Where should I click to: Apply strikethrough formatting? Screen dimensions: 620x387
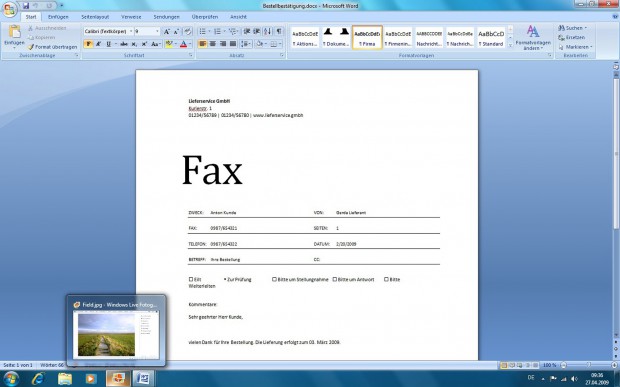124,44
